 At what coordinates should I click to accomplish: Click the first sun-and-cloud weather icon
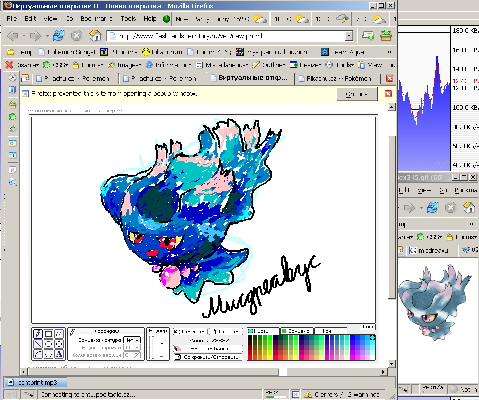click(x=260, y=19)
